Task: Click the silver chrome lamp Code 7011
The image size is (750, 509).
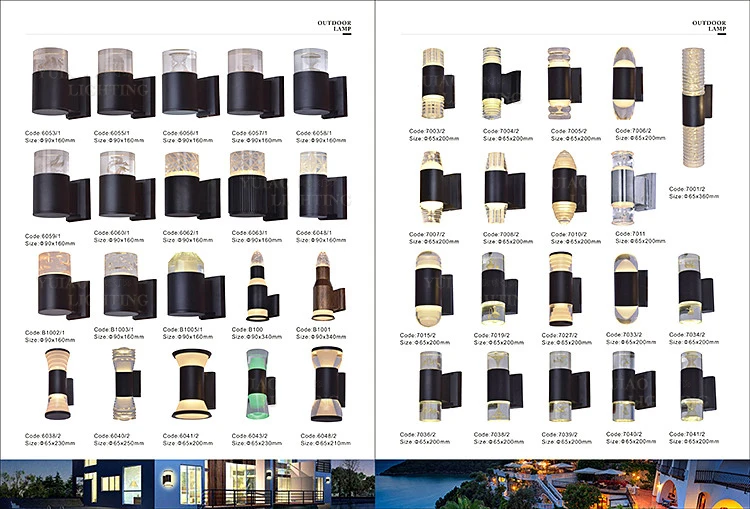Action: click(633, 187)
